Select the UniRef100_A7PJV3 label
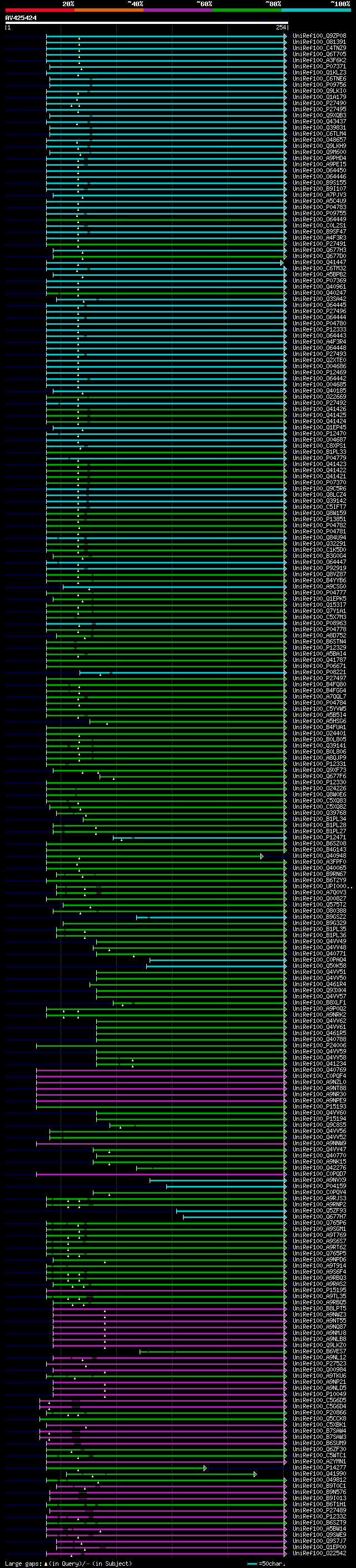The height and width of the screenshot is (1568, 356). (x=319, y=195)
